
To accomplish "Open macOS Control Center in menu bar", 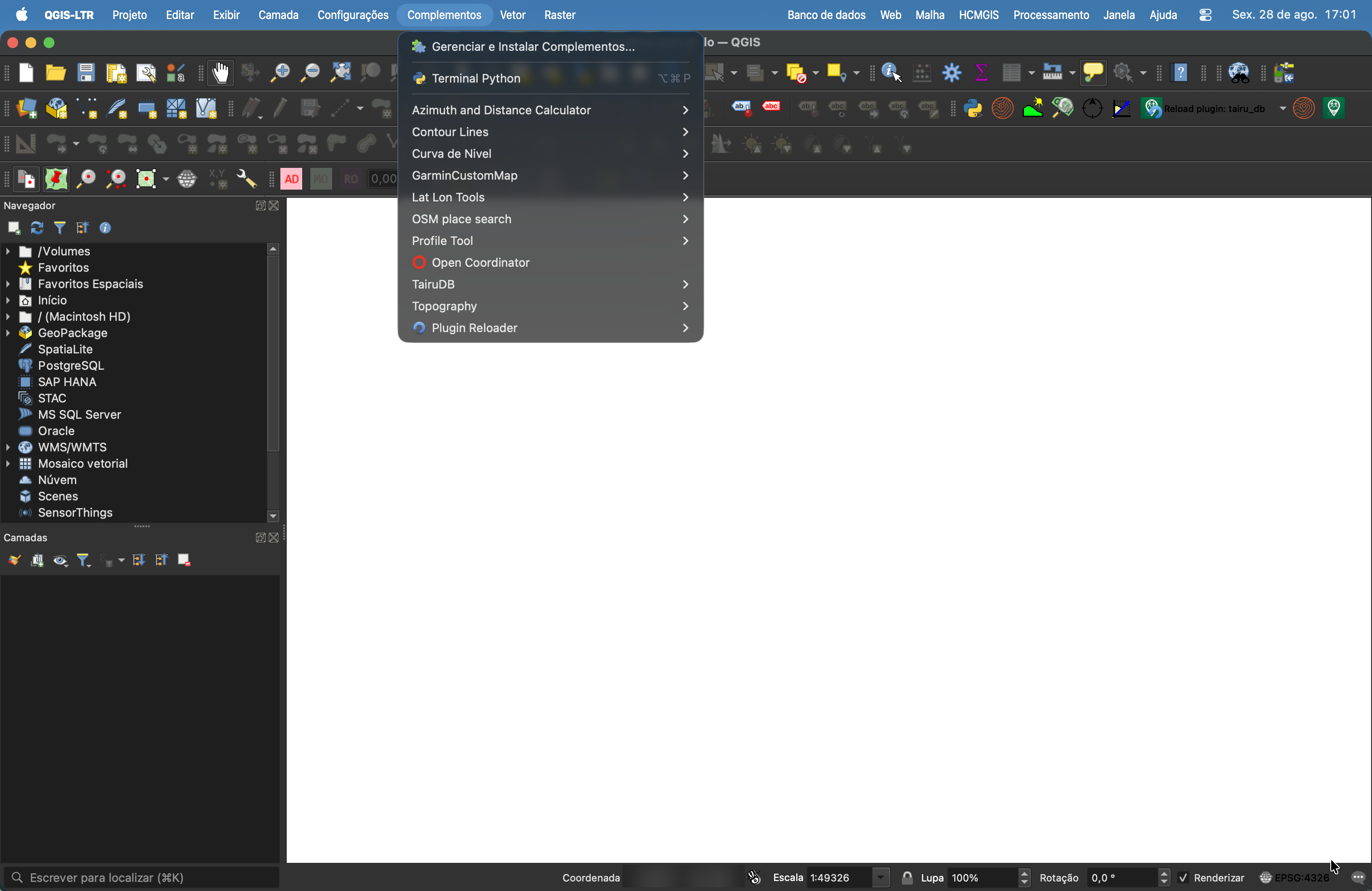I will [1205, 15].
